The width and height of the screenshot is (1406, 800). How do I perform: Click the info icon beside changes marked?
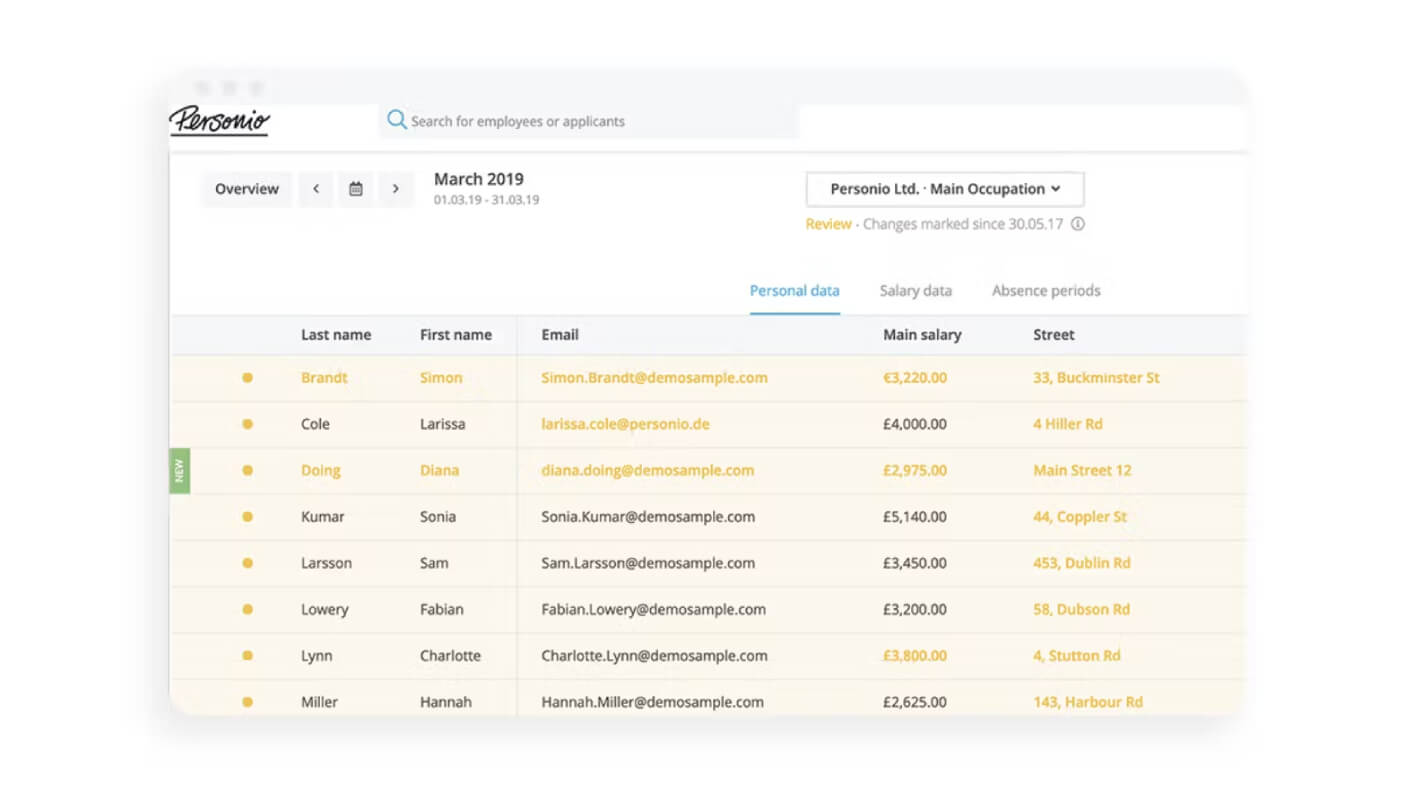pos(1078,224)
